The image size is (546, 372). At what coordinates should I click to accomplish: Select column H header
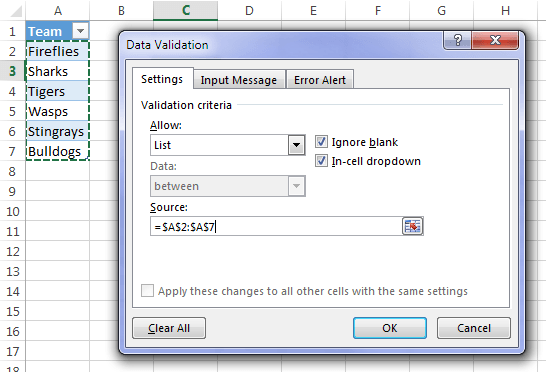coord(506,10)
